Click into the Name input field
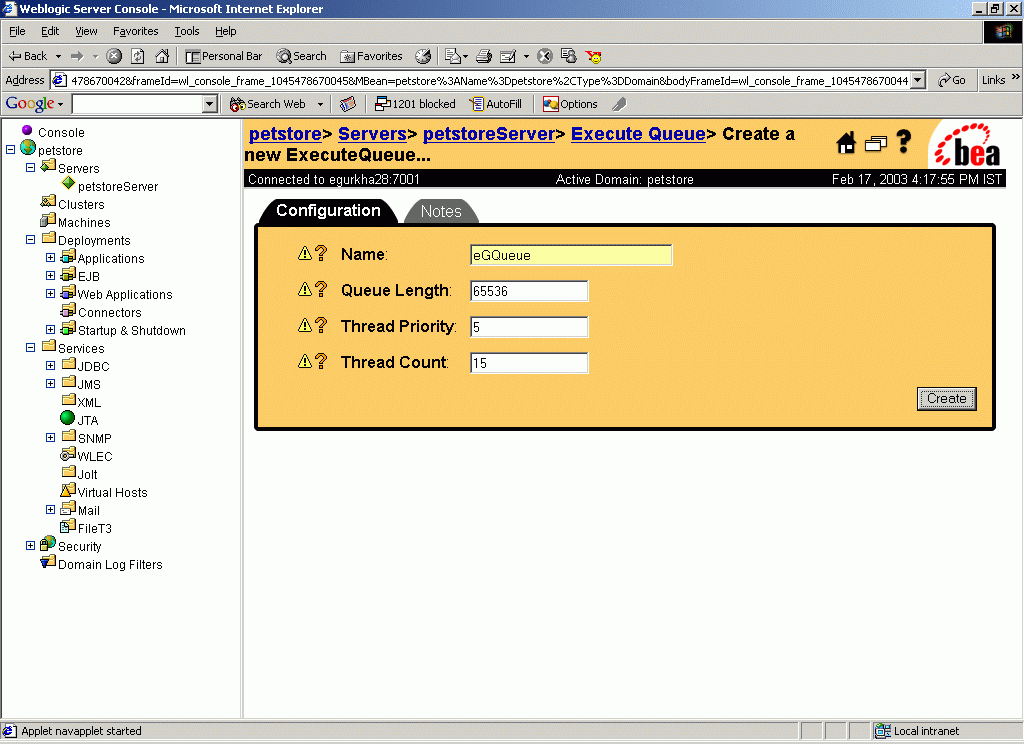This screenshot has width=1024, height=744. [571, 255]
